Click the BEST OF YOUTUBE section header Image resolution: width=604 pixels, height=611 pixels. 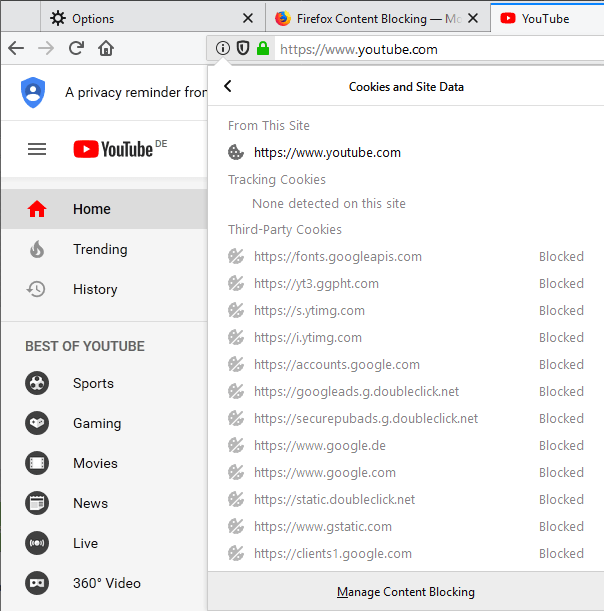85,346
